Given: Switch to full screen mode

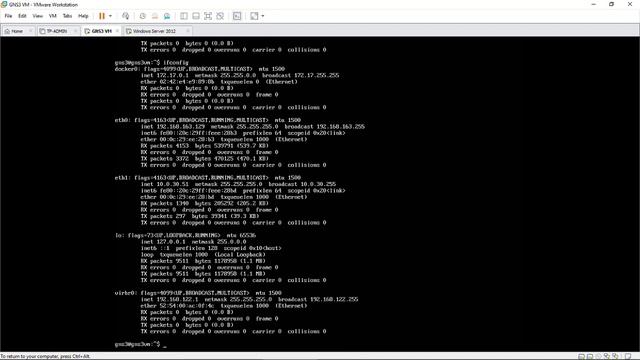Looking at the screenshot, I should pos(208,16).
